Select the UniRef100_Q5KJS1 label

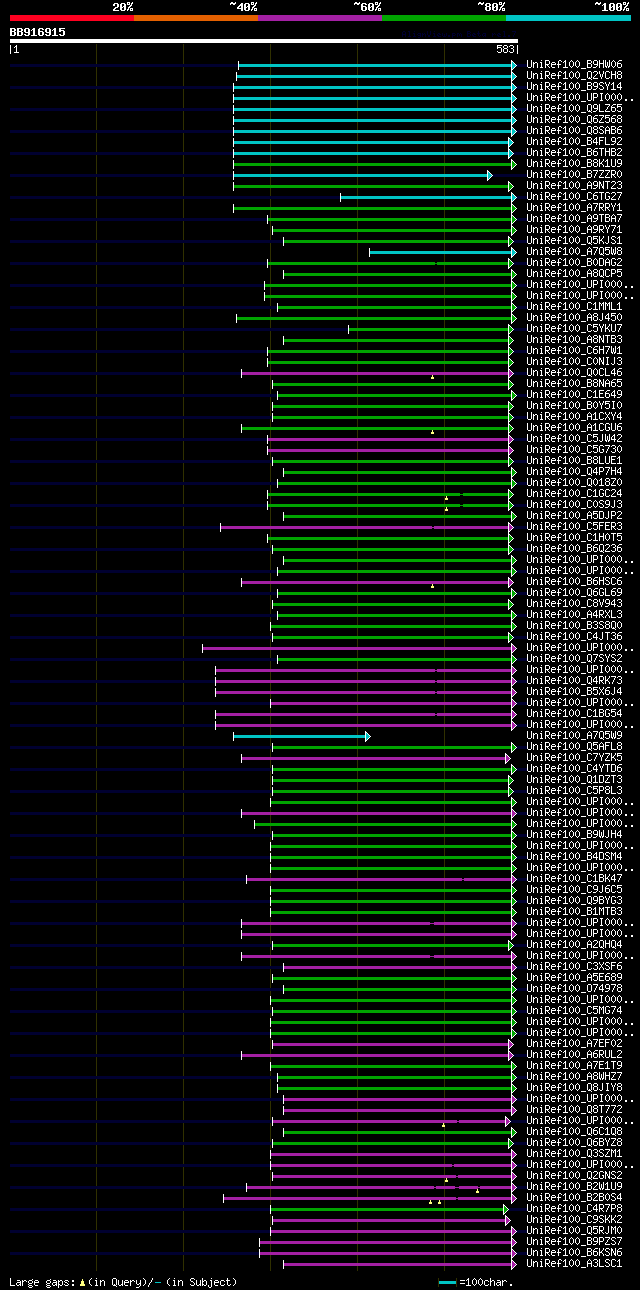point(573,240)
